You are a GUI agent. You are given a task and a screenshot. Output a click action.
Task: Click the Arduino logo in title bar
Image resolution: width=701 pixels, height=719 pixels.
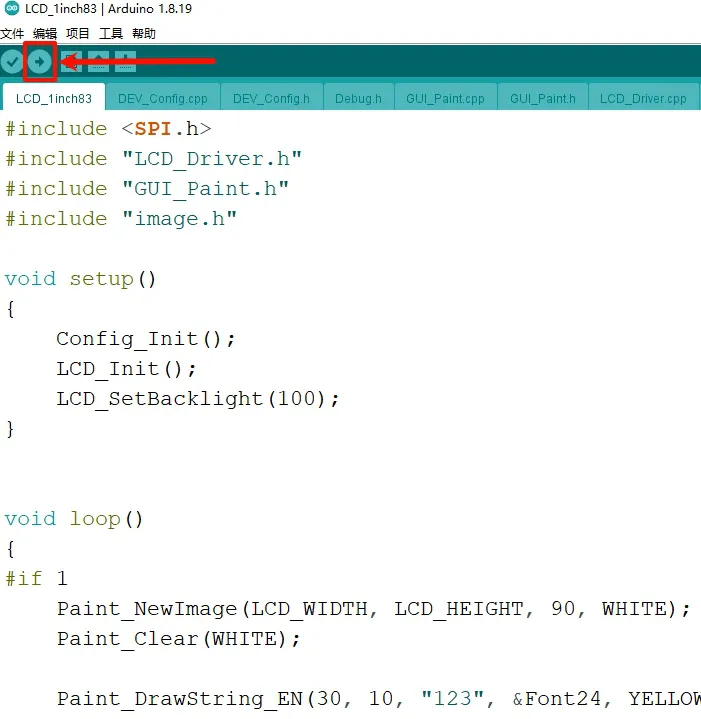tap(12, 8)
